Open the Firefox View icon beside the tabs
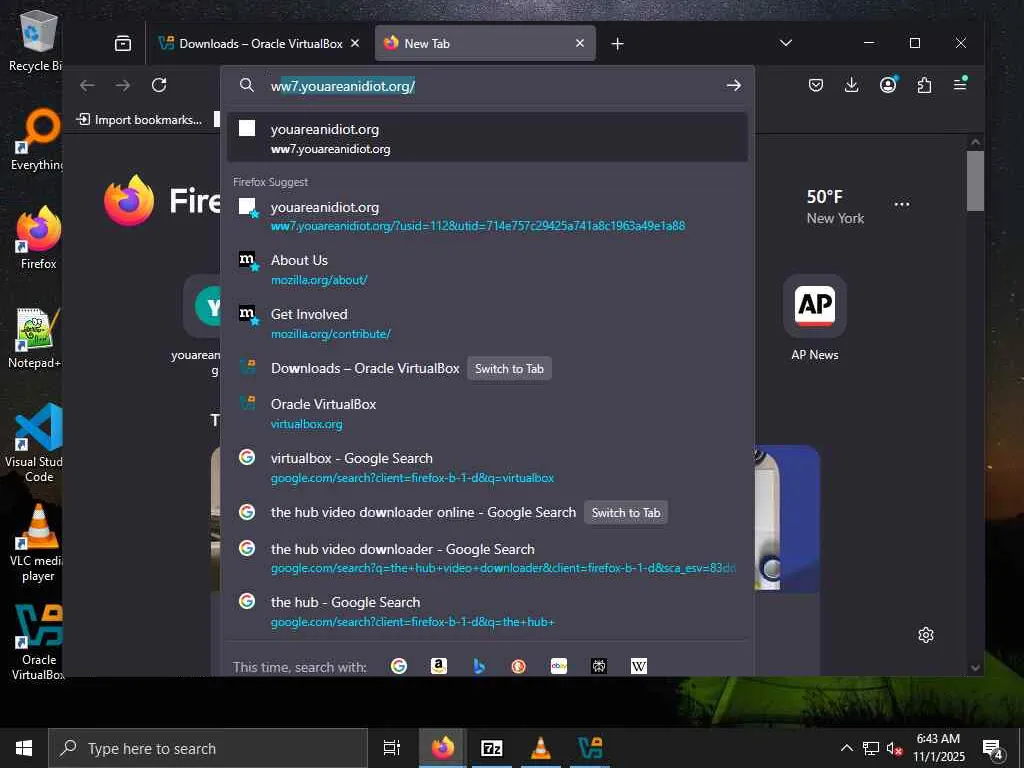 123,44
